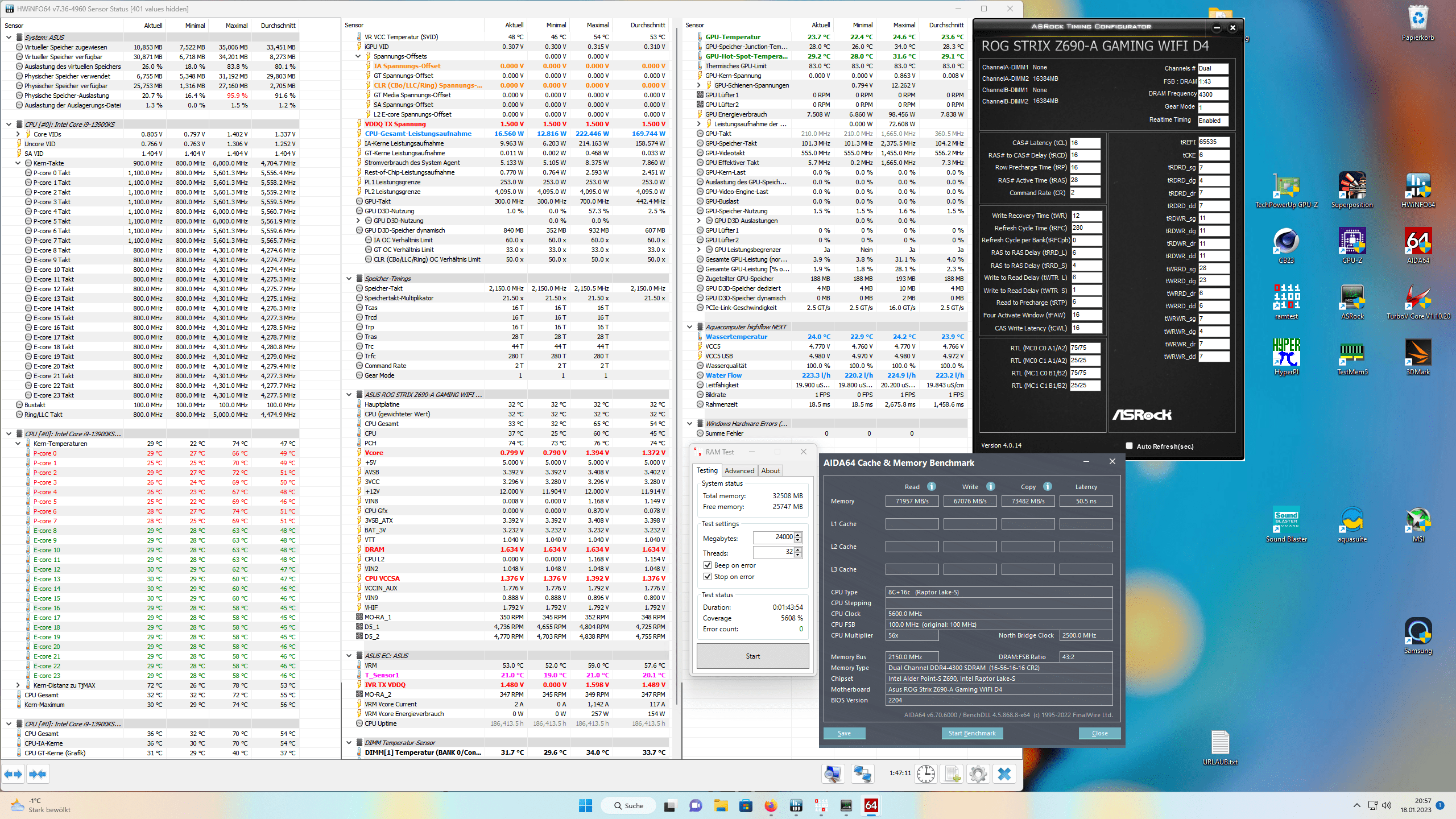The image size is (1456, 819).
Task: Click AIDA64 icon in taskbar
Action: coord(871,805)
